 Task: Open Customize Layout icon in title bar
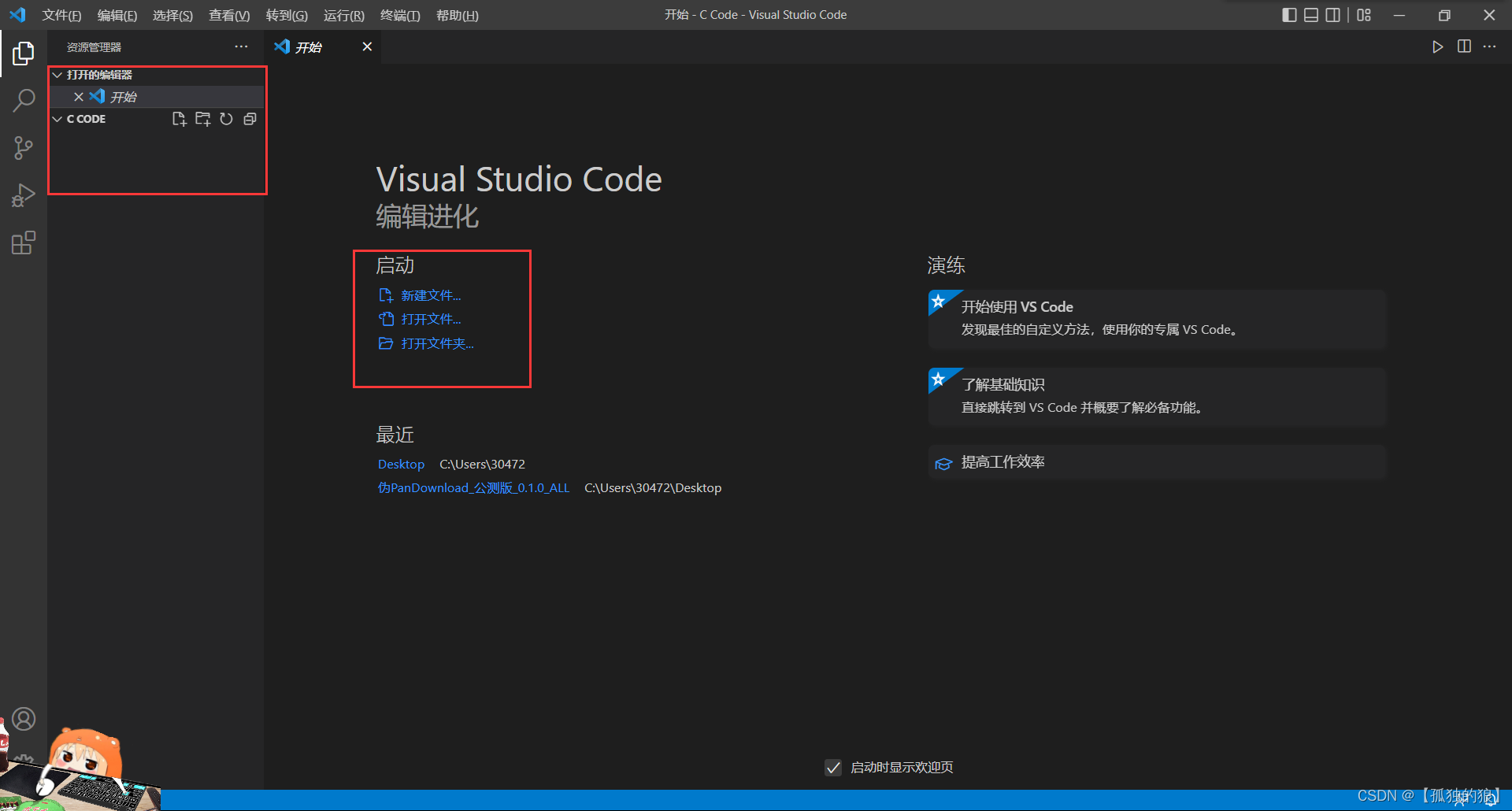point(1364,15)
